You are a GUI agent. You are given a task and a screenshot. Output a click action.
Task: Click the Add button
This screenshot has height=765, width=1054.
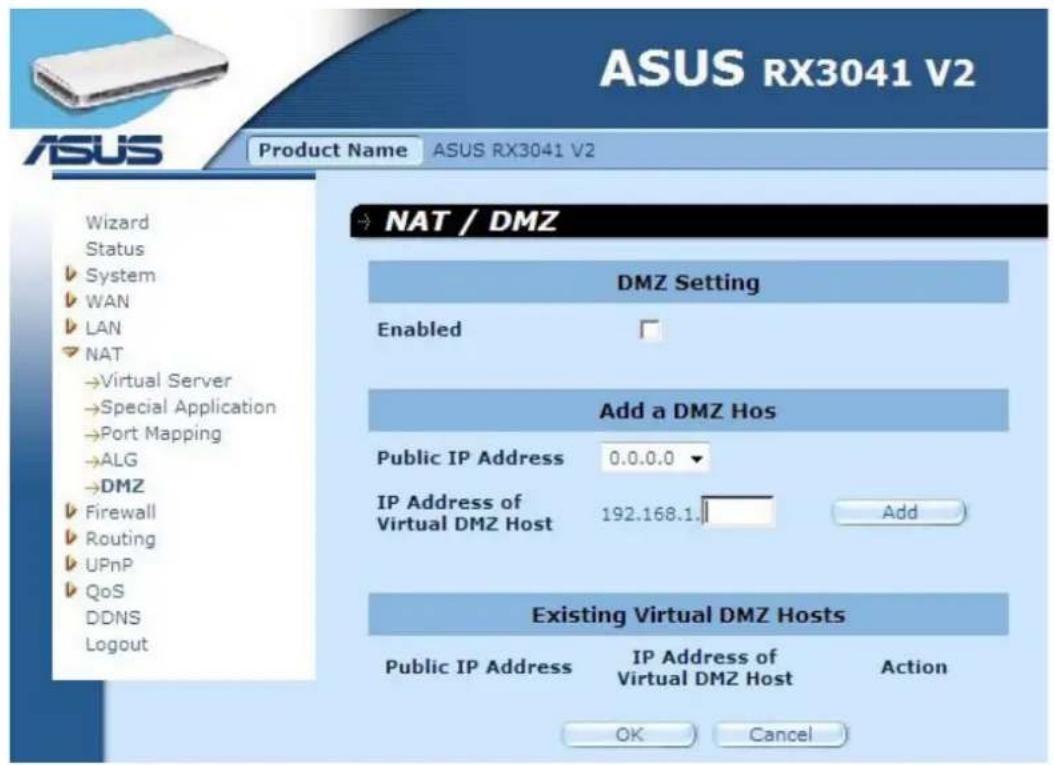click(899, 512)
